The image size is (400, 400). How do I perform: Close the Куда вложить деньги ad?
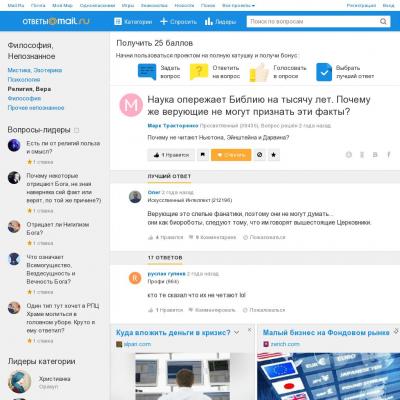tap(249, 330)
